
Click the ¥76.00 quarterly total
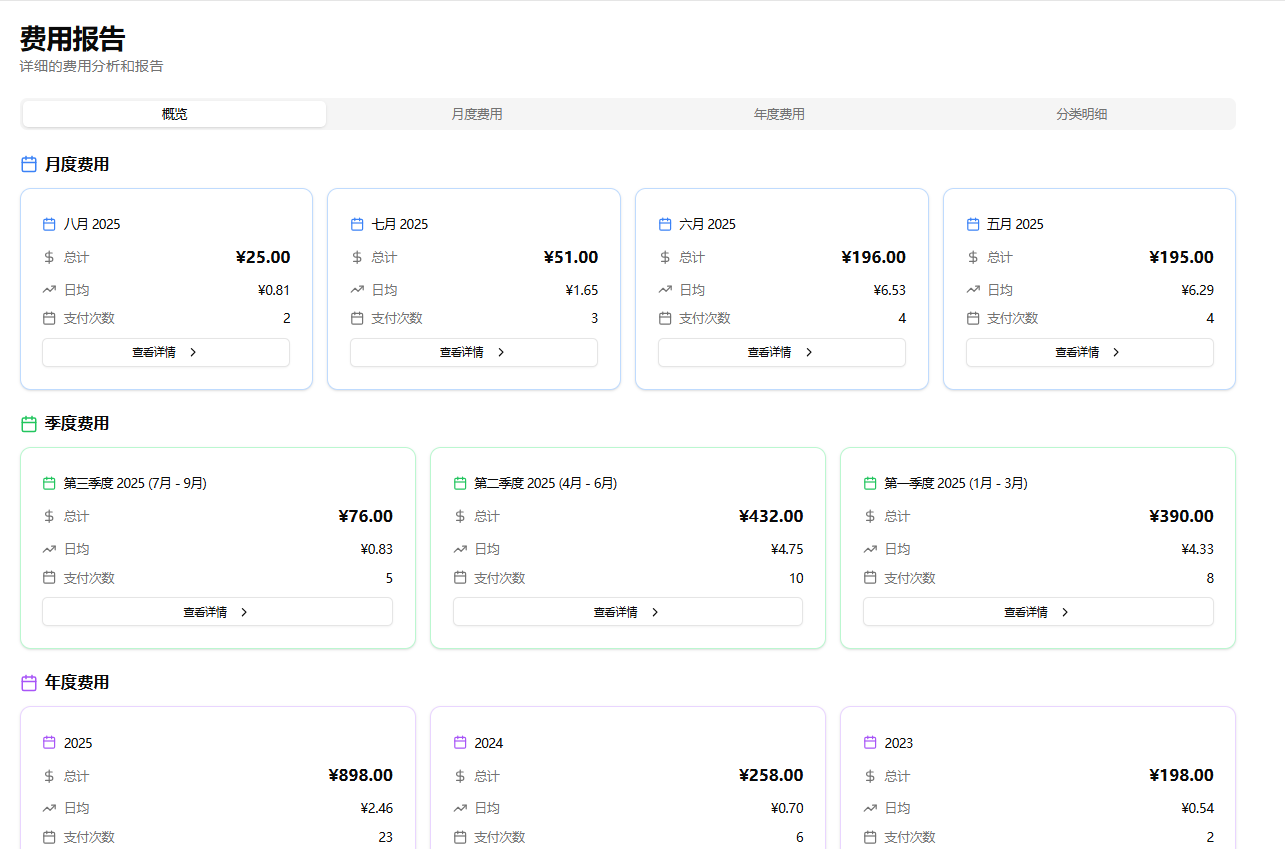coord(366,516)
